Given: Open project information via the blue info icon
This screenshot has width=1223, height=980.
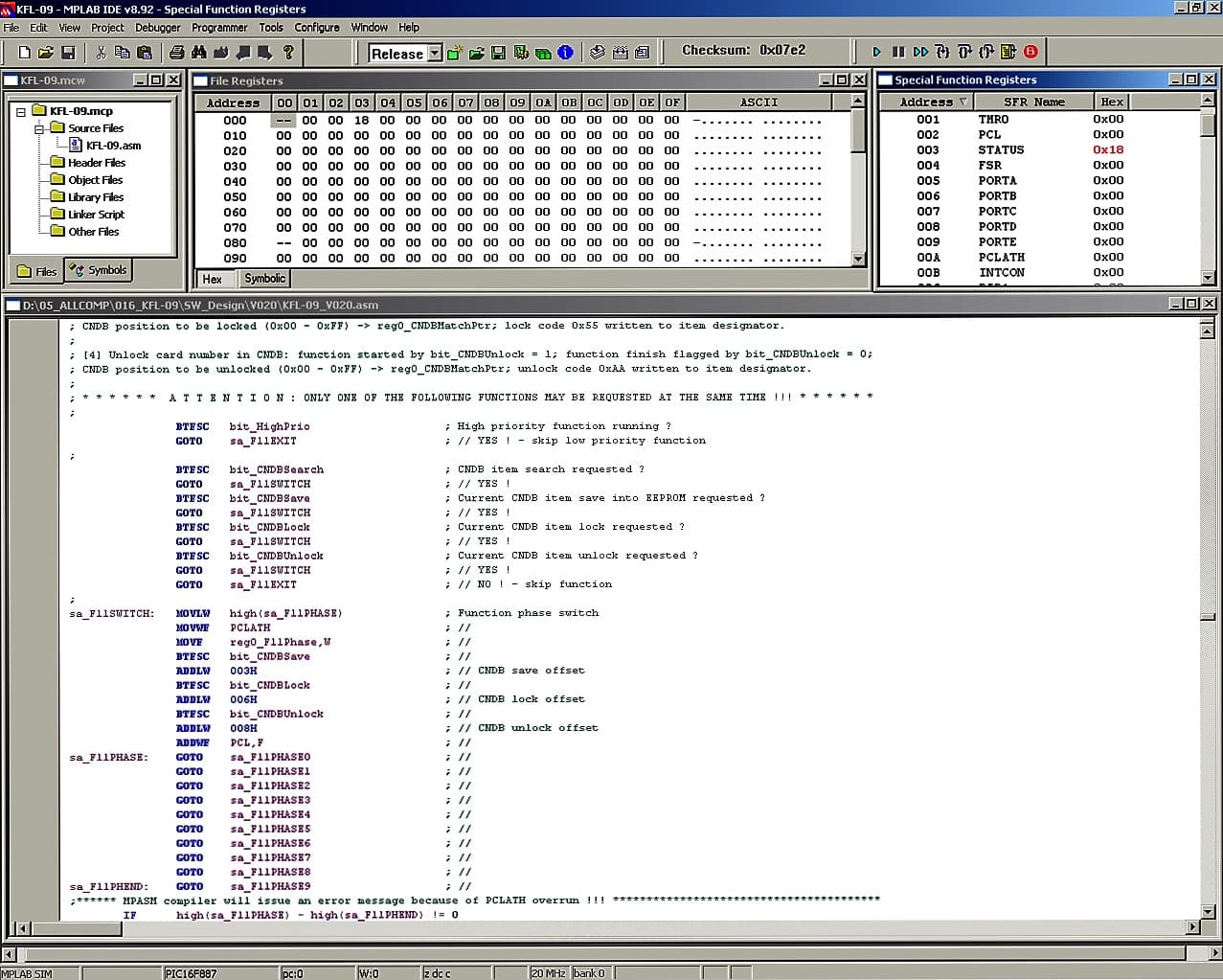Looking at the screenshot, I should tap(565, 53).
